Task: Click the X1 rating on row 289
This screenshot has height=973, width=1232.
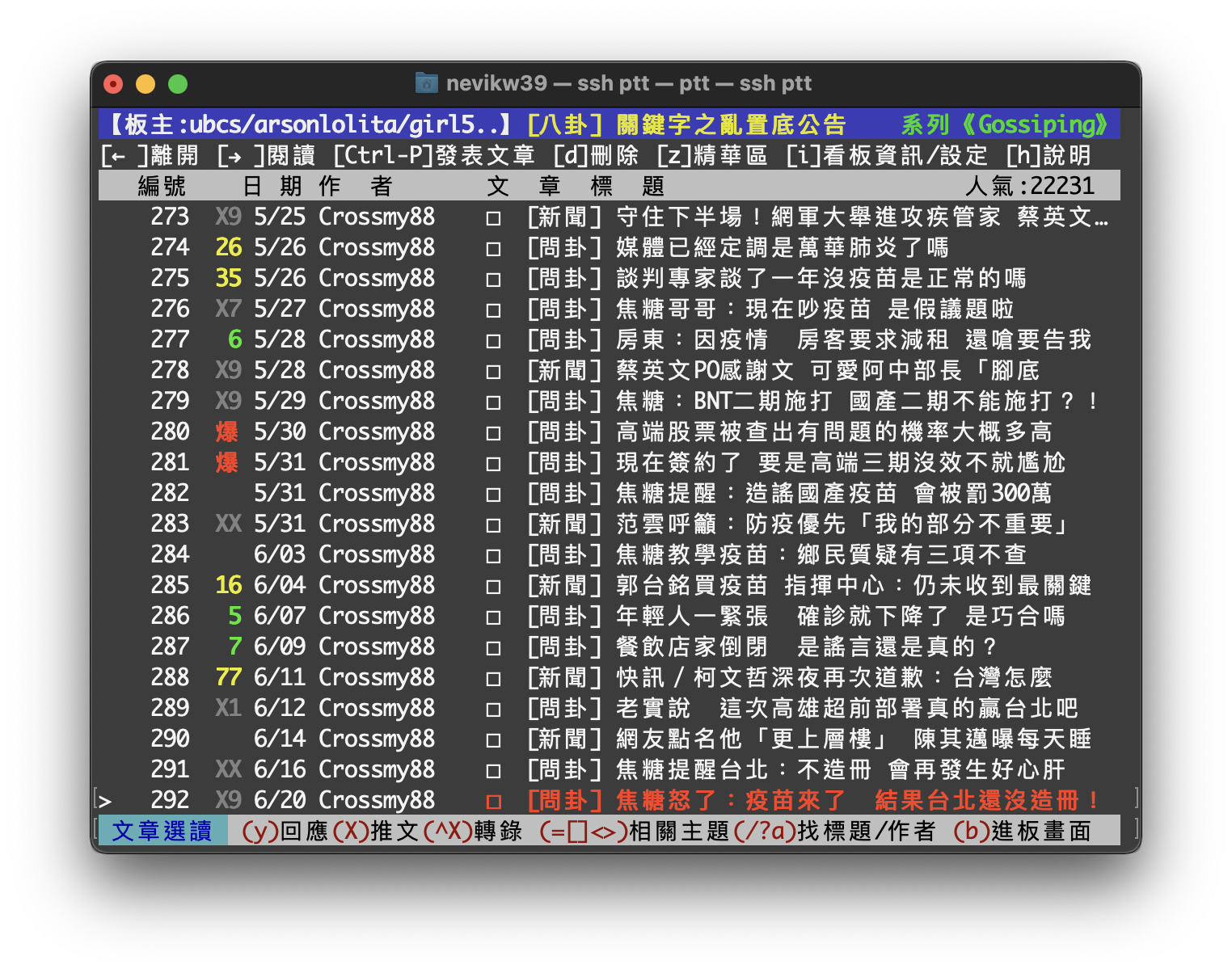Action: click(229, 708)
